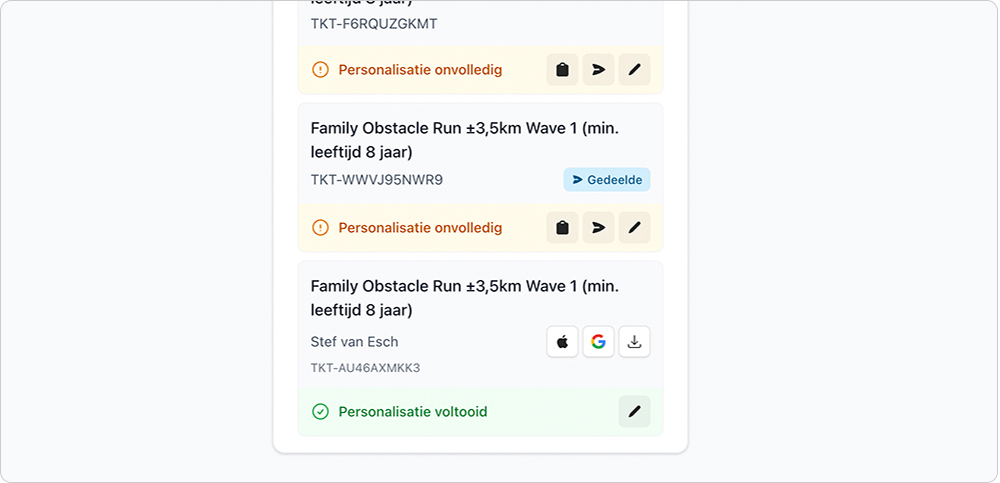Click 'Personalisatie onvolledig' on ticket TKT-F6RQUZGKMT
Viewport: 1000px width, 483px height.
click(420, 70)
